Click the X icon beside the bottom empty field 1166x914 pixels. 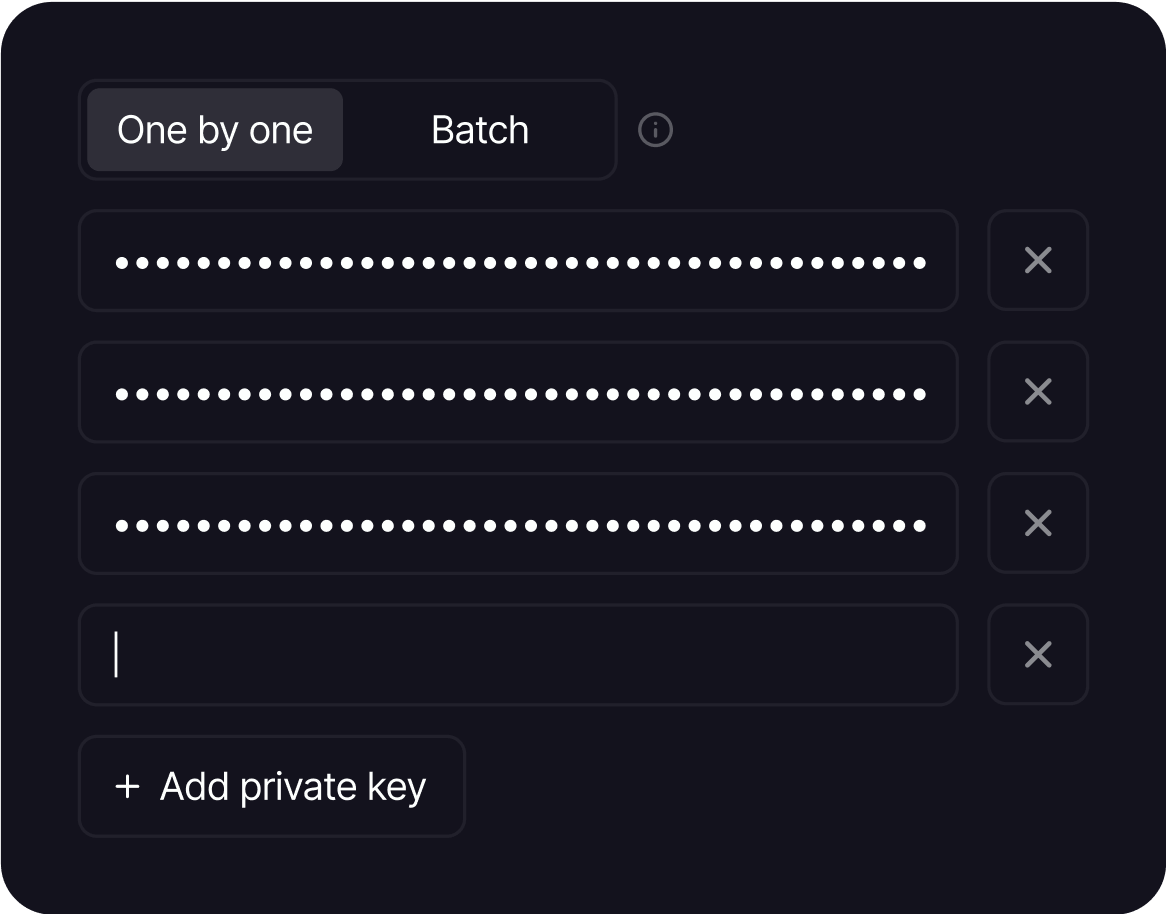[1037, 655]
